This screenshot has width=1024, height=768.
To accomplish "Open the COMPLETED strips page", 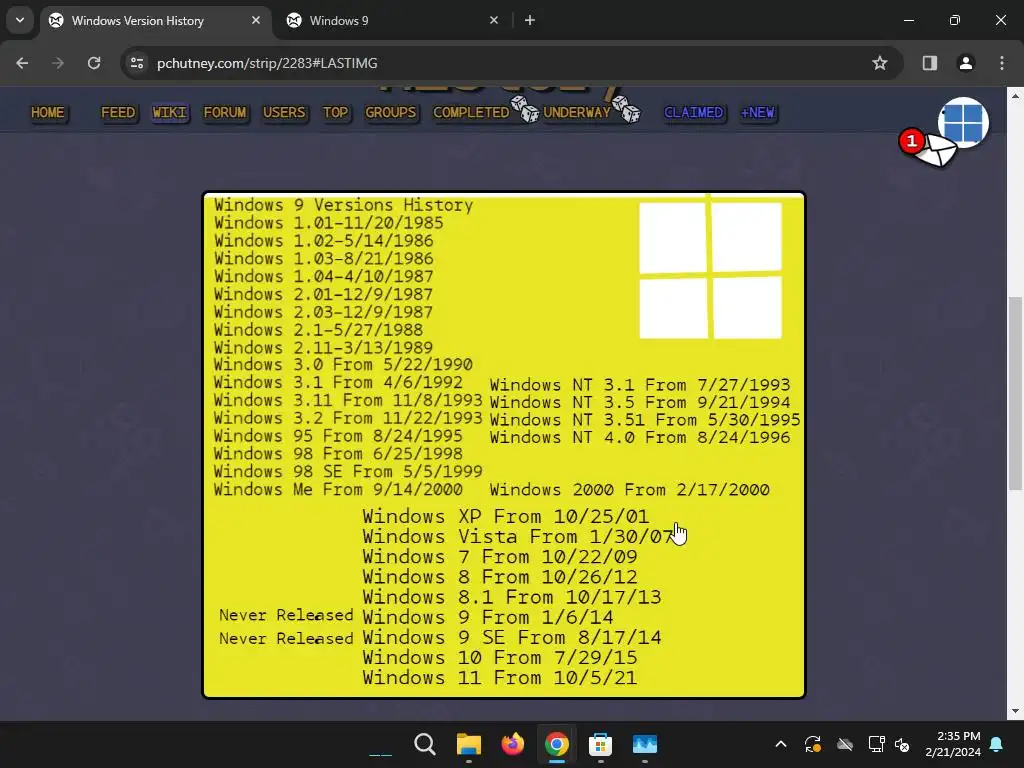I will (471, 113).
